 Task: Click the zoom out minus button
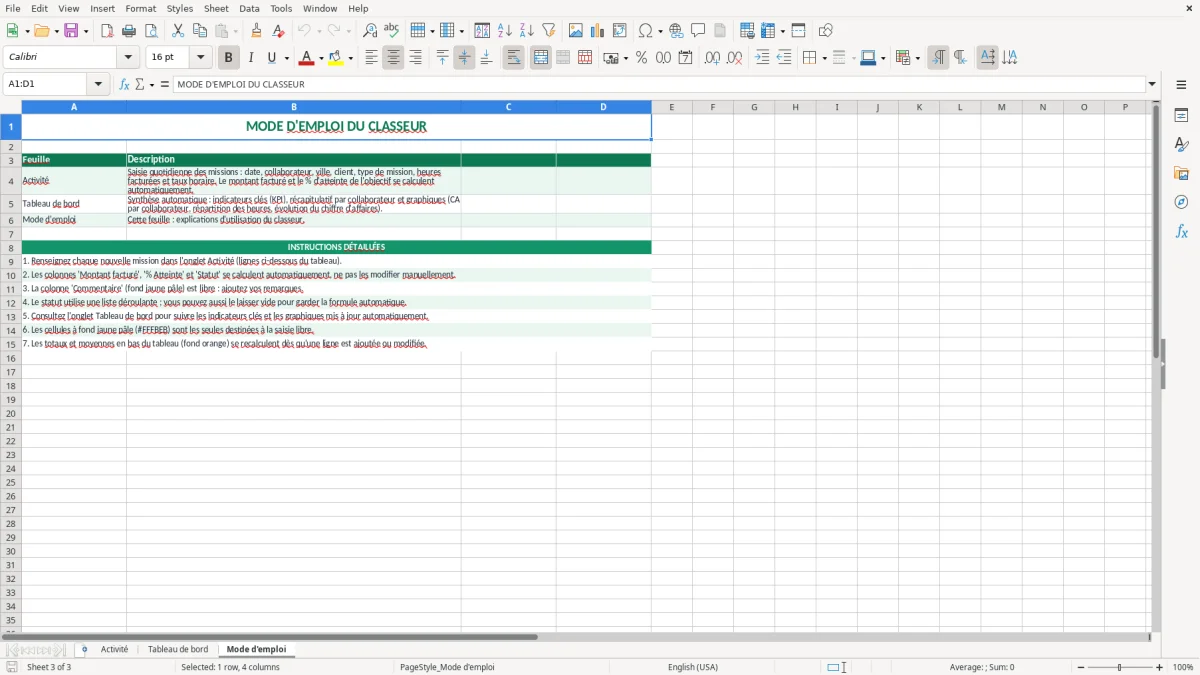(x=1081, y=667)
